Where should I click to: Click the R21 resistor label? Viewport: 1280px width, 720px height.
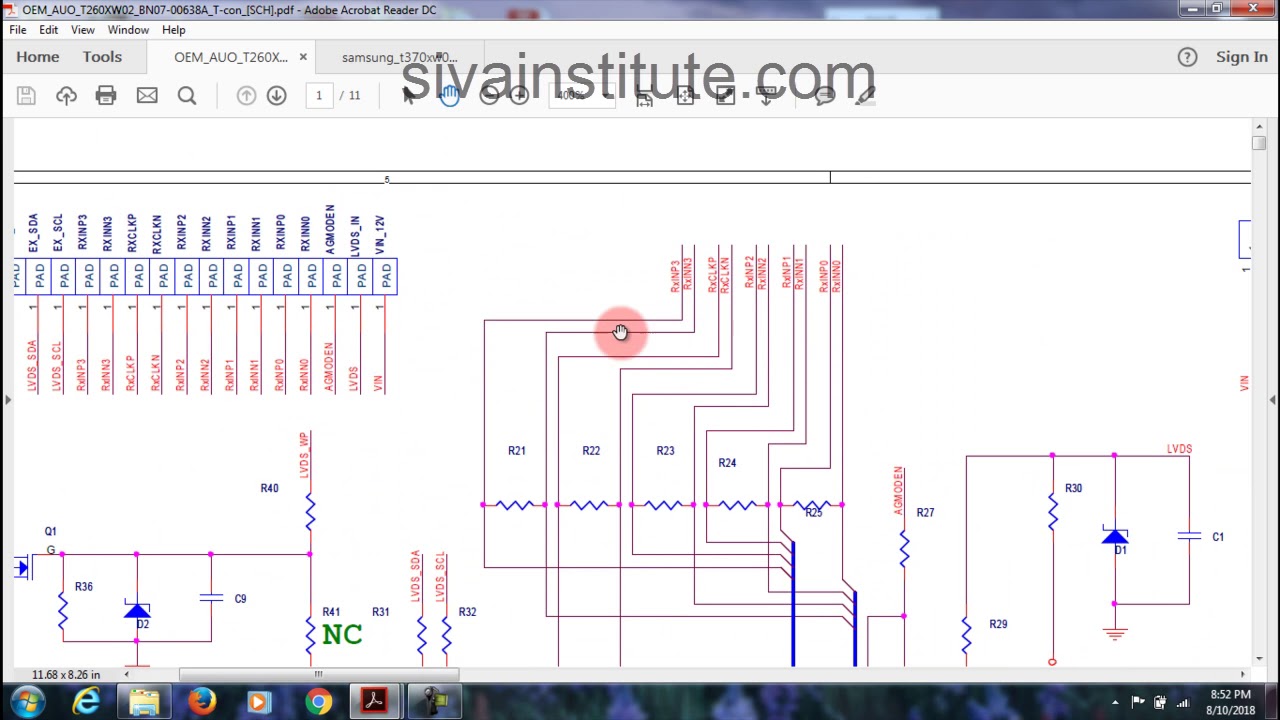point(517,451)
